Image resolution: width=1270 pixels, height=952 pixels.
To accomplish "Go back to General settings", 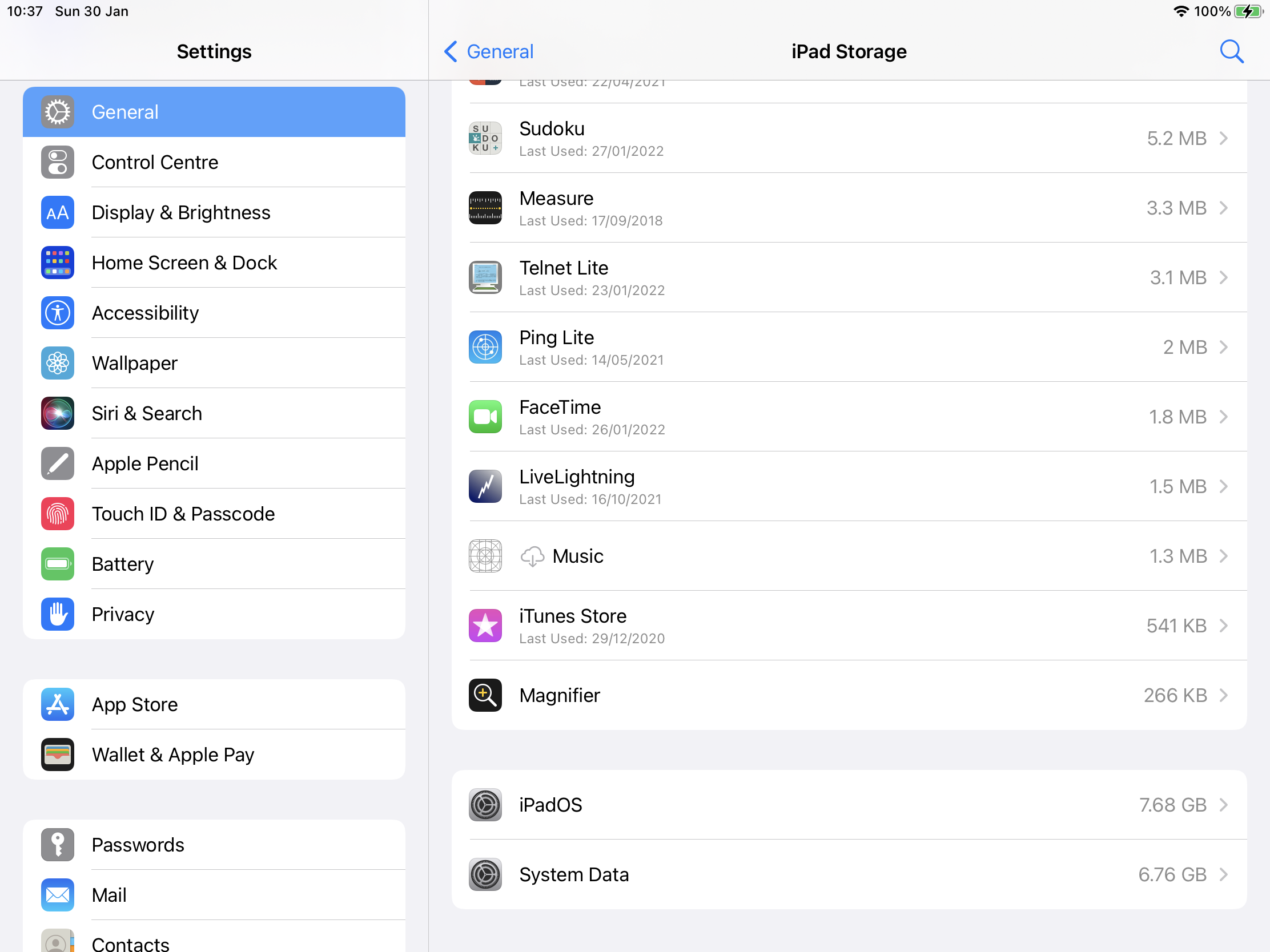I will (x=489, y=51).
